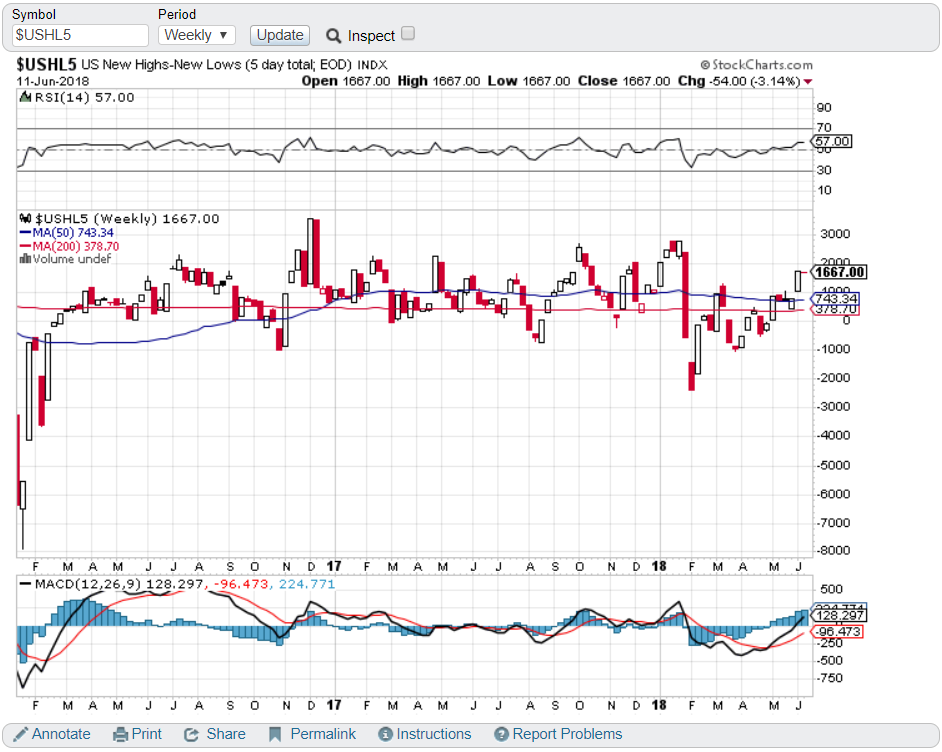Click the StockCharts.com copyright text

tap(756, 65)
